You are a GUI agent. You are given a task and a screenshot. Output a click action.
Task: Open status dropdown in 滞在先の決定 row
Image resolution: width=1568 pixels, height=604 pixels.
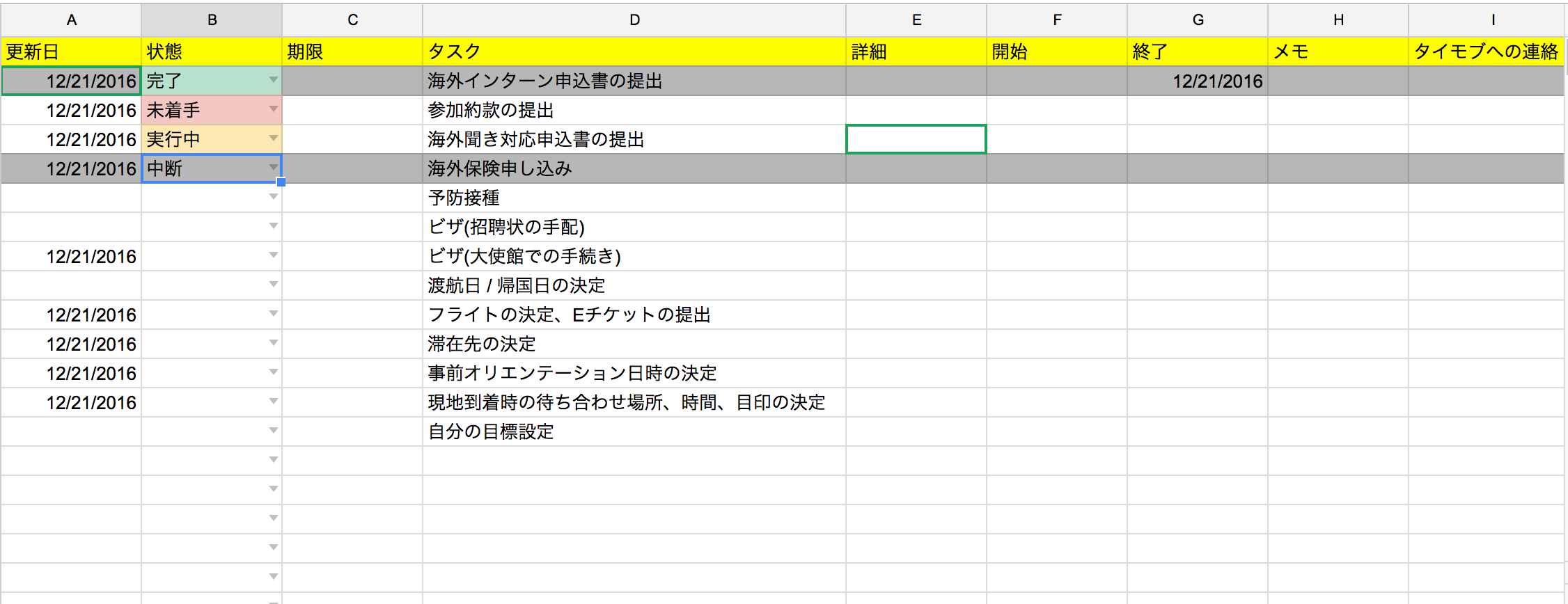click(x=274, y=343)
